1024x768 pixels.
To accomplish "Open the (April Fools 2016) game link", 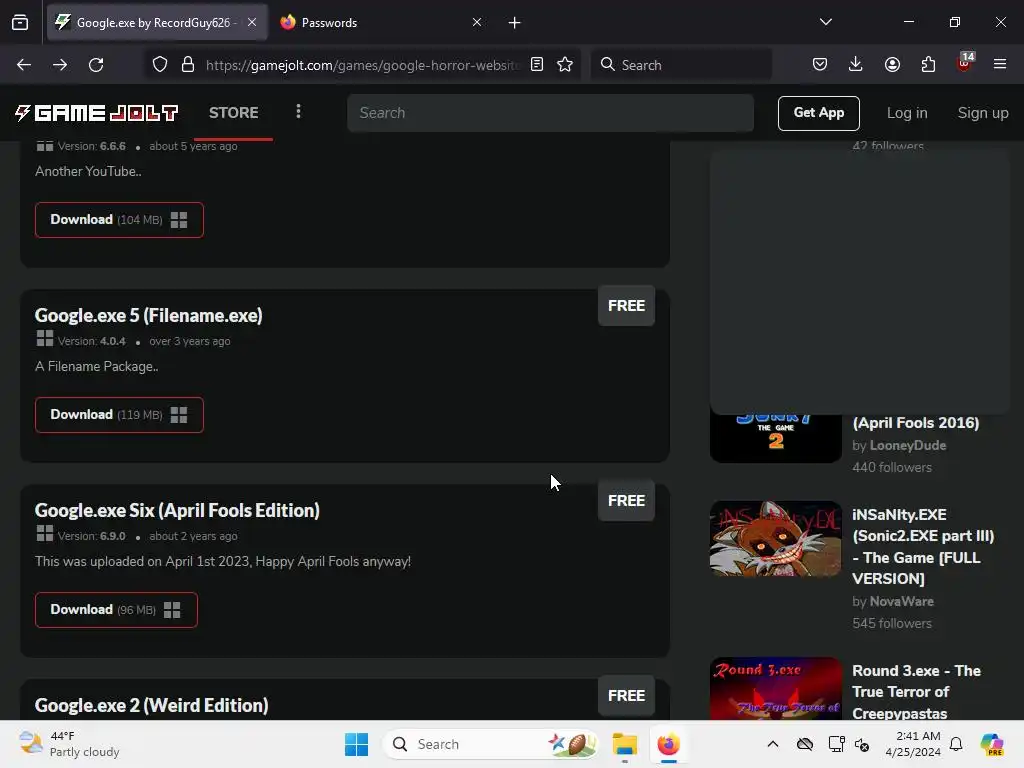I will [x=916, y=423].
